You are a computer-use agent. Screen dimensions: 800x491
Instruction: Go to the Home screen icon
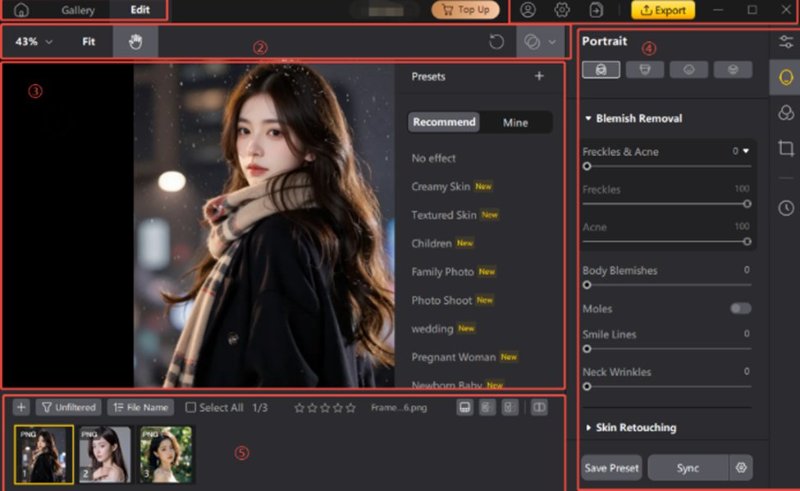tap(21, 10)
